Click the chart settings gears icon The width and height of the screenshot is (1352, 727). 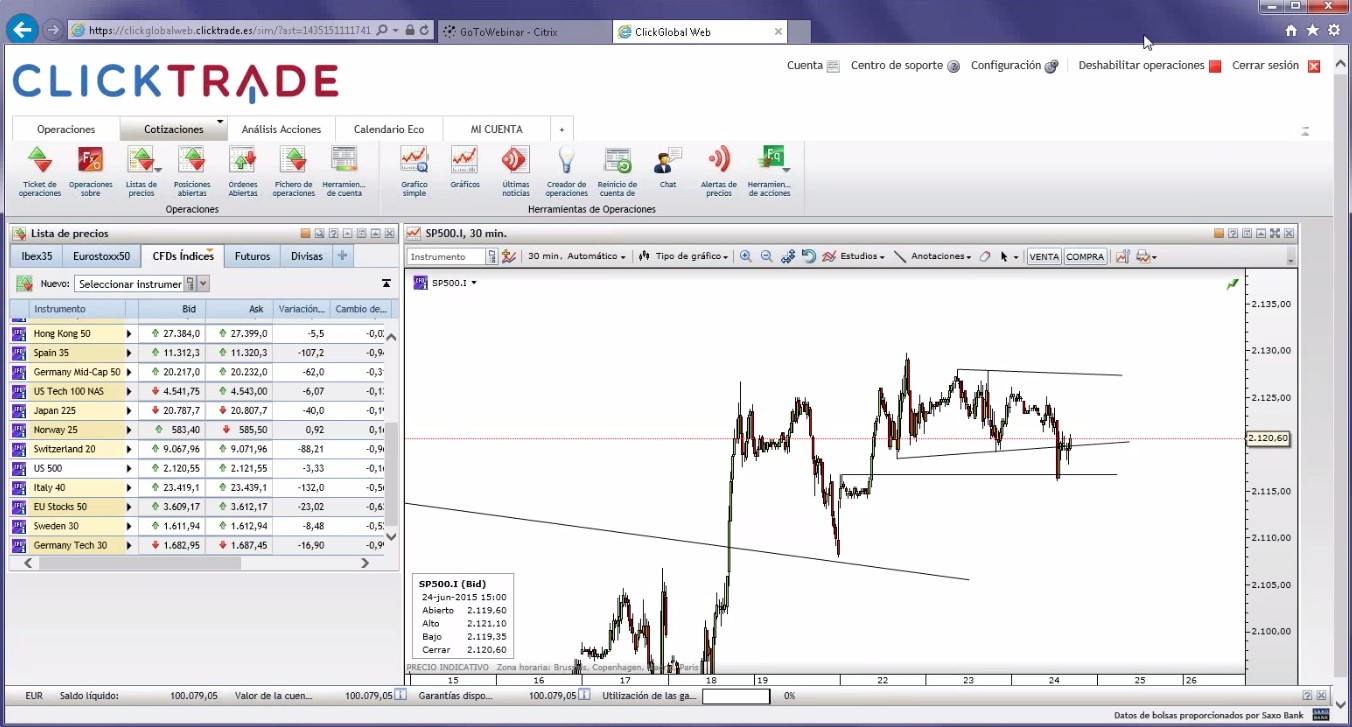pyautogui.click(x=788, y=257)
